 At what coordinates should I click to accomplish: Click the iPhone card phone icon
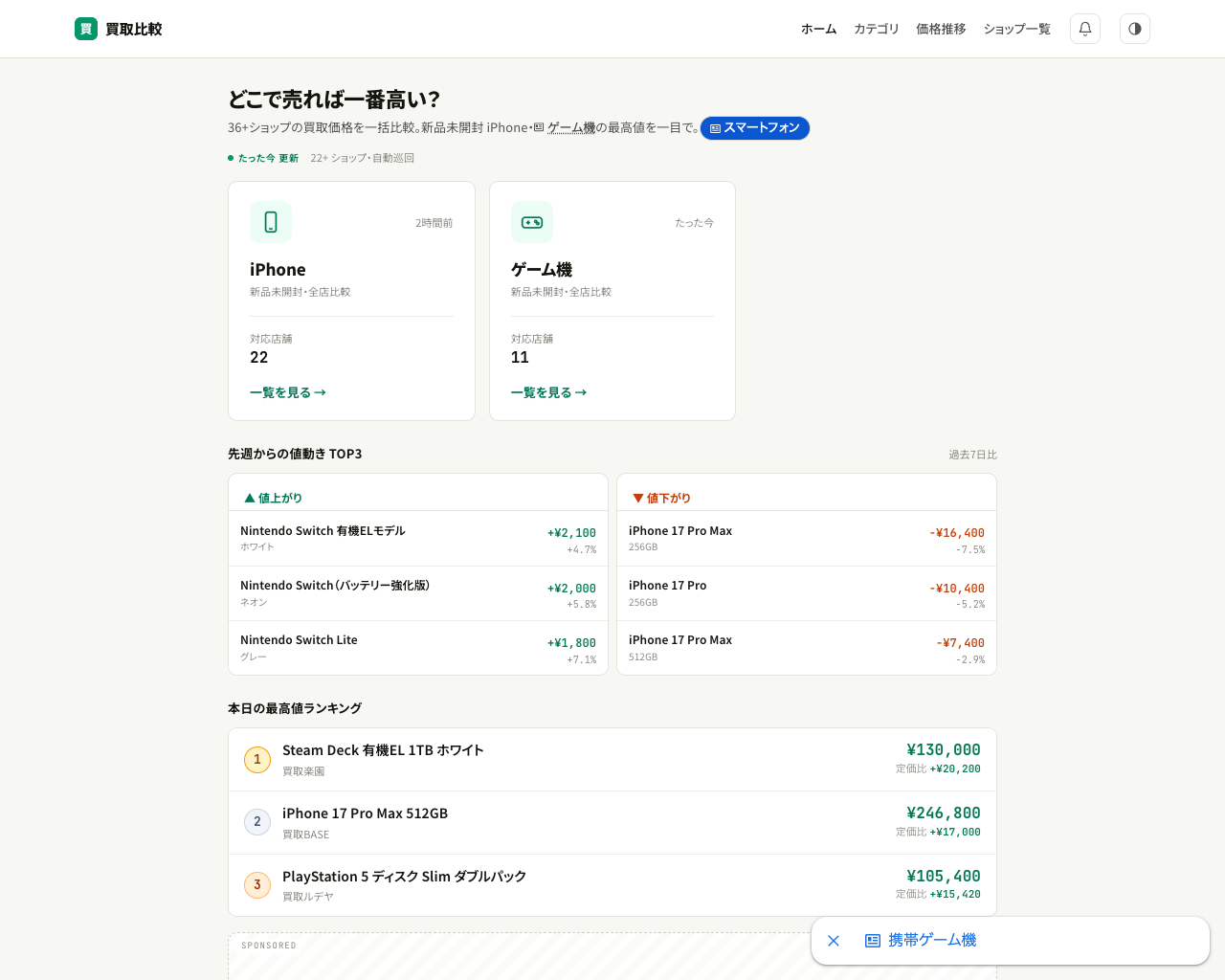271,222
